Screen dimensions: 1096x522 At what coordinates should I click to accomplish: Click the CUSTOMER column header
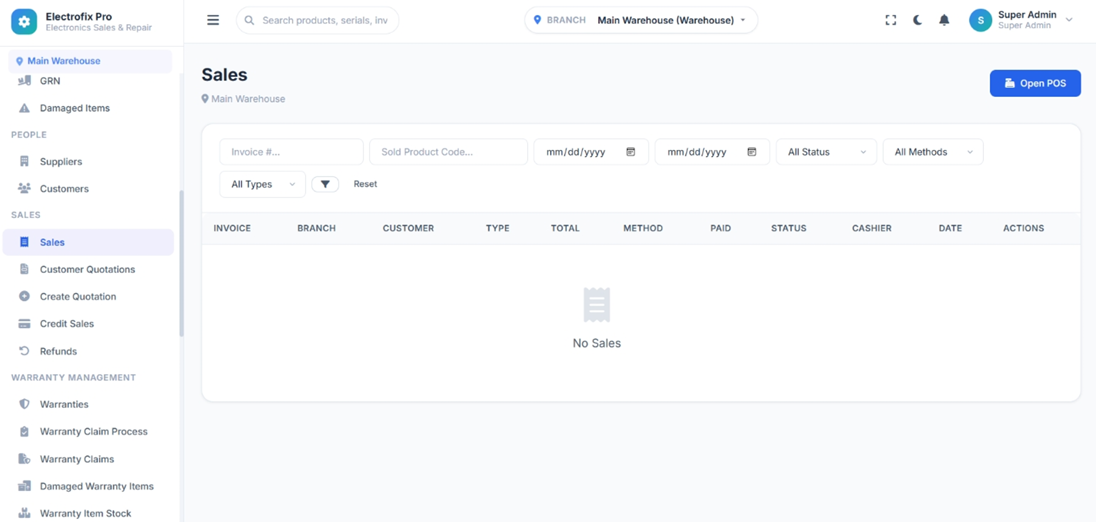point(408,229)
